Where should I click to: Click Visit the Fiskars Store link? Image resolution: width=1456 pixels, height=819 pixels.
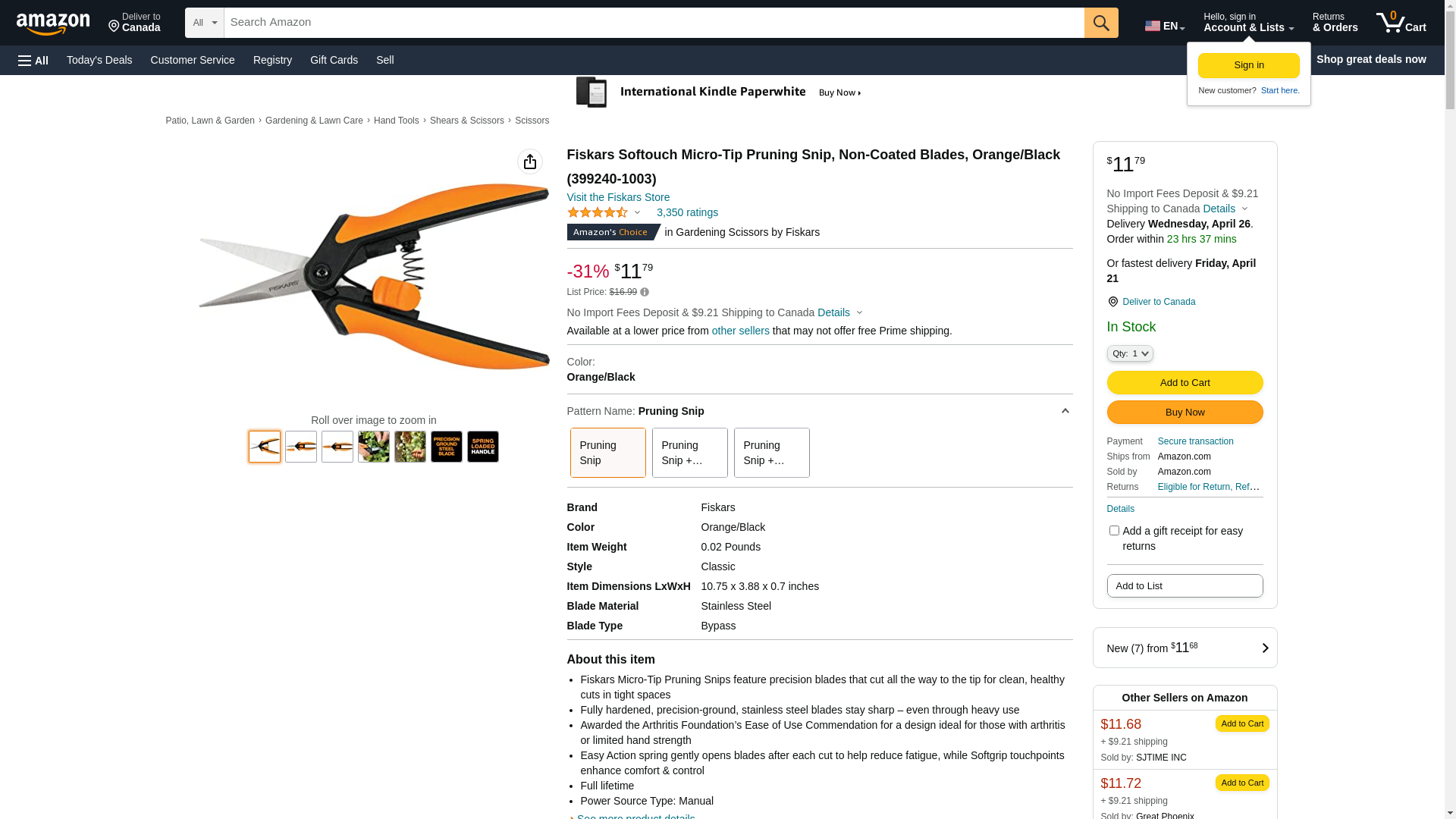click(618, 197)
